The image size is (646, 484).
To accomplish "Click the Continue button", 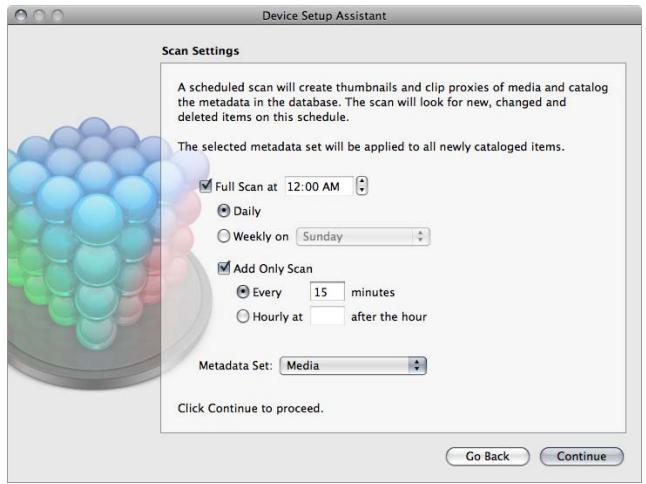I will click(x=581, y=456).
